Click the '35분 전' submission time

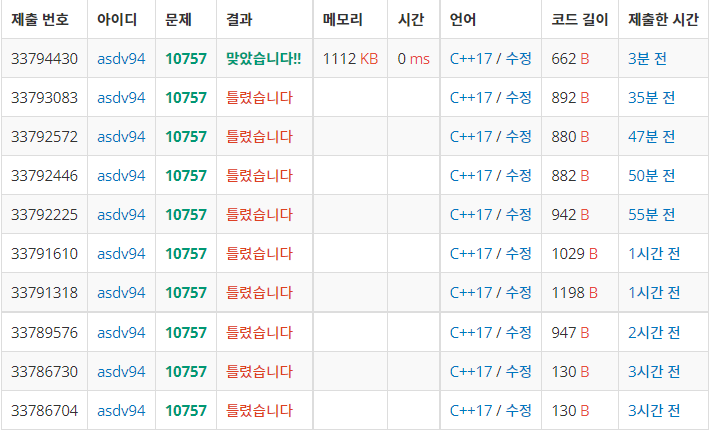(651, 98)
